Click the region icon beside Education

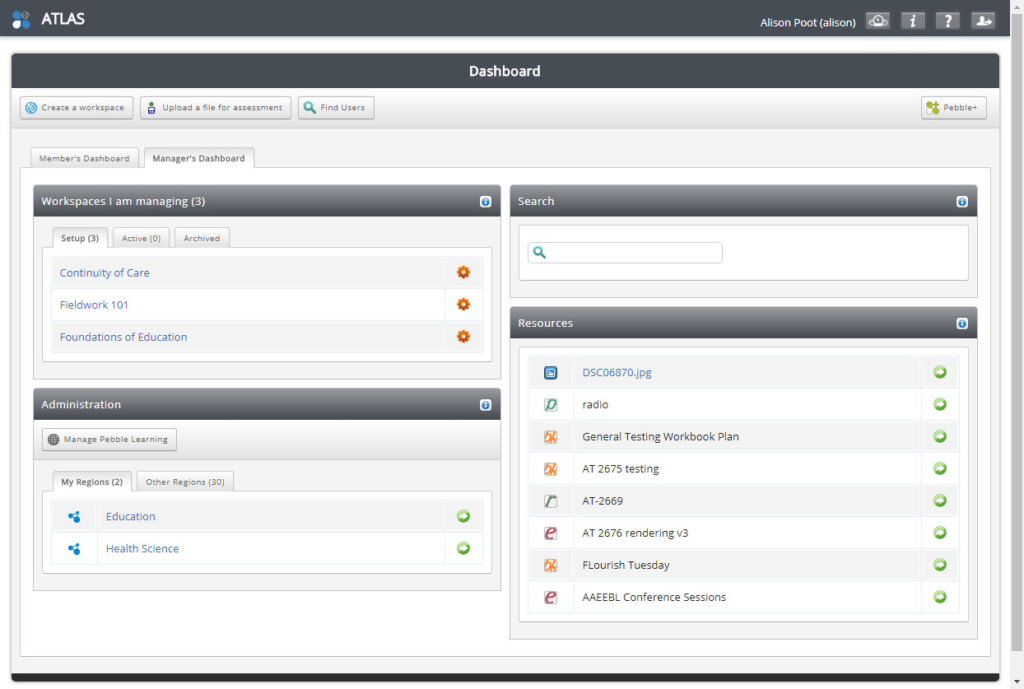pyautogui.click(x=74, y=517)
